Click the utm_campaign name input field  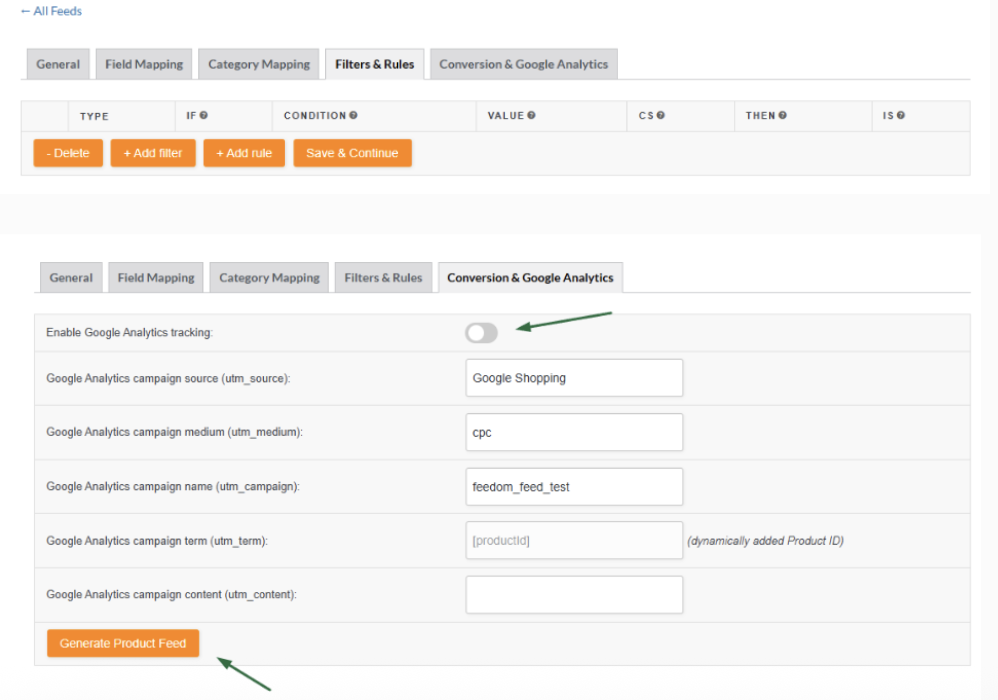click(x=574, y=487)
